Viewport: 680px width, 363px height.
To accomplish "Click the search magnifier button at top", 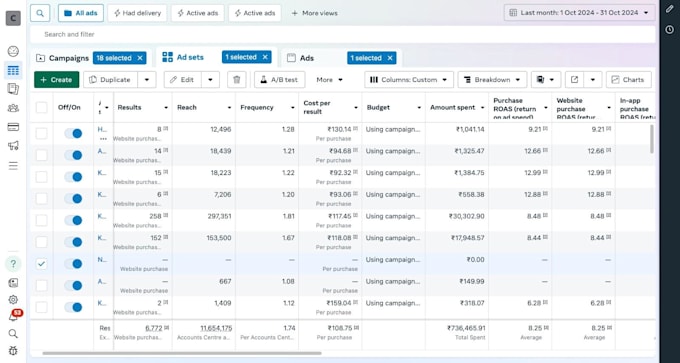I will 40,13.
